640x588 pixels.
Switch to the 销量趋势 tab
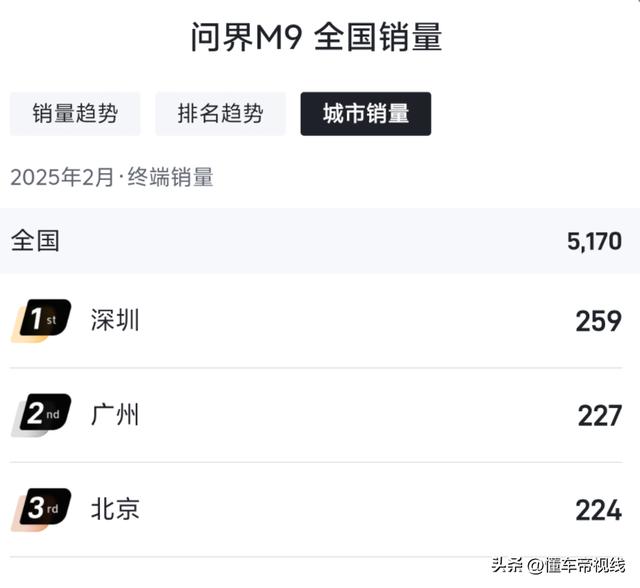75,114
